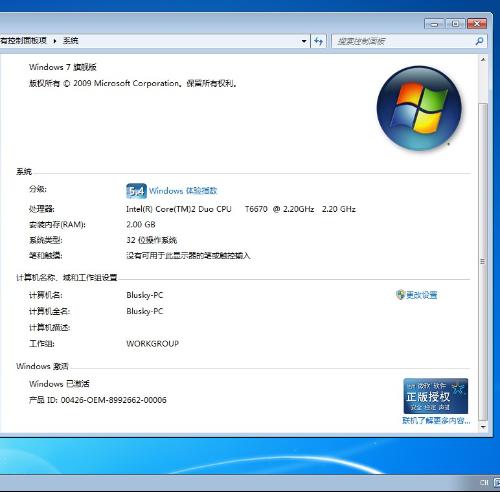The height and width of the screenshot is (492, 500).
Task: Minimize the System window
Action: tap(434, 24)
